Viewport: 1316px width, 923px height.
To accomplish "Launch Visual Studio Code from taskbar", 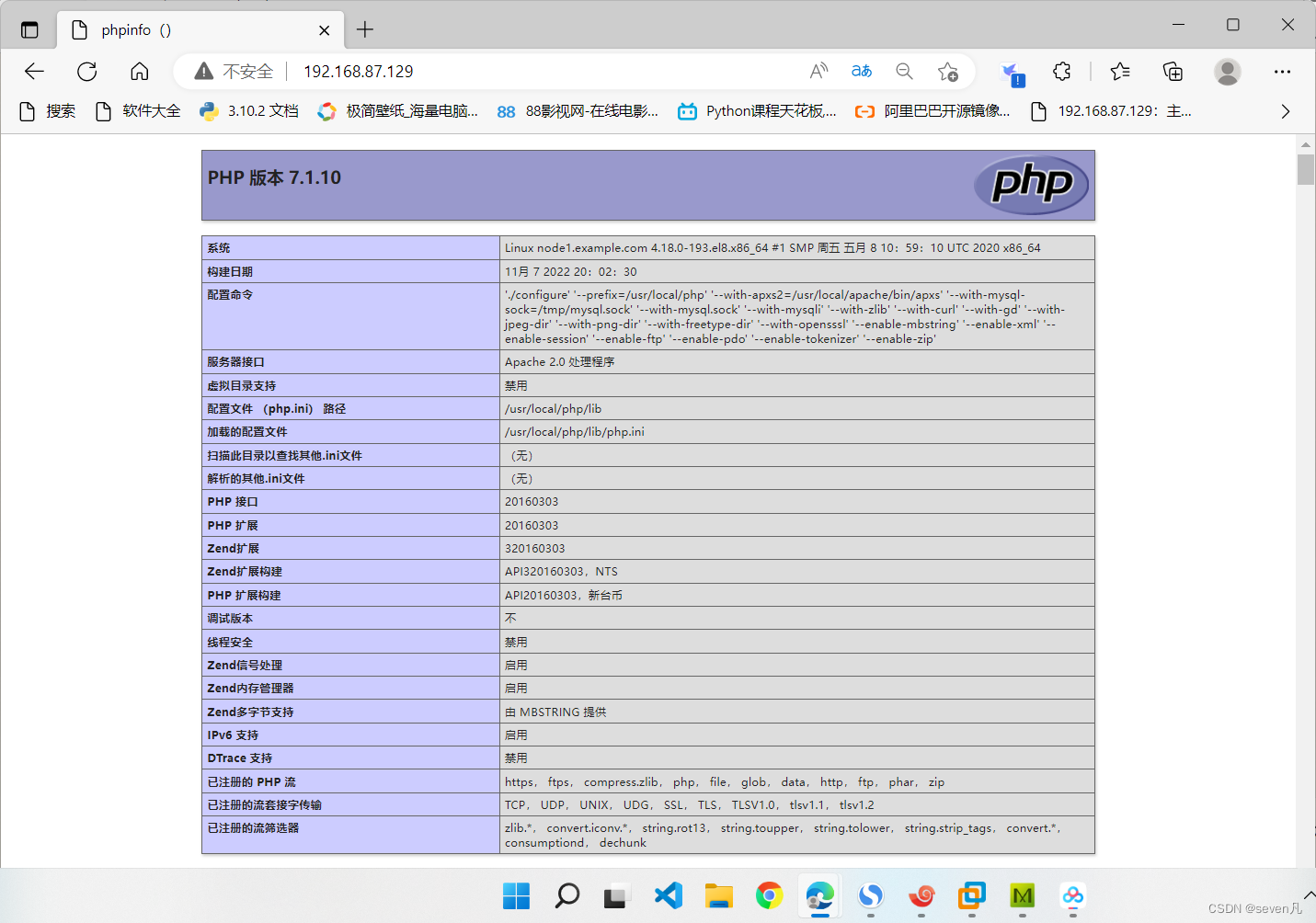I will point(669,895).
